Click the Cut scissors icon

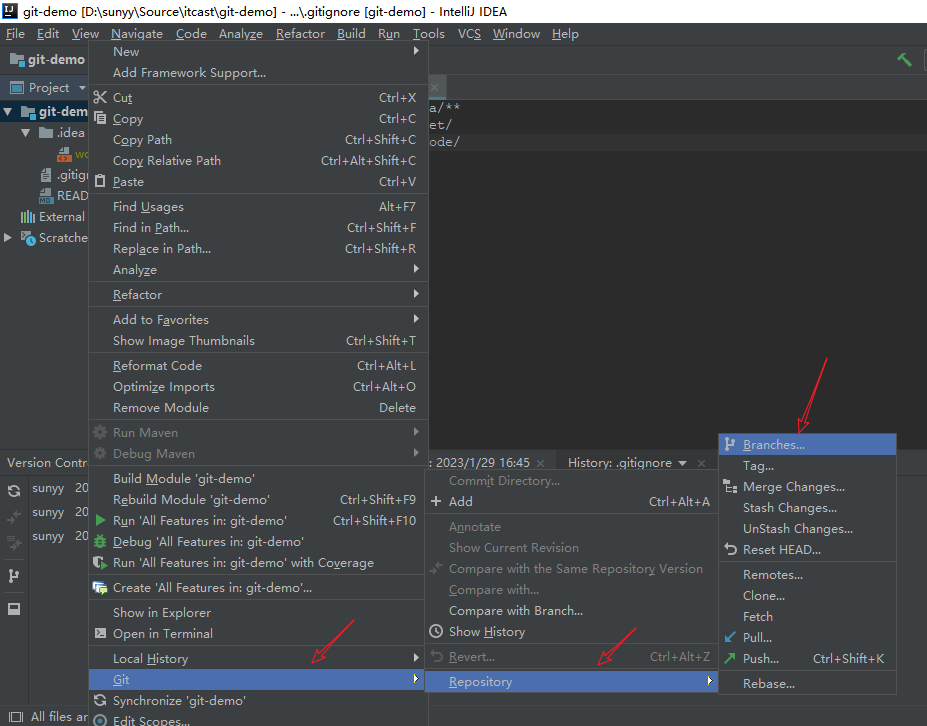point(100,97)
